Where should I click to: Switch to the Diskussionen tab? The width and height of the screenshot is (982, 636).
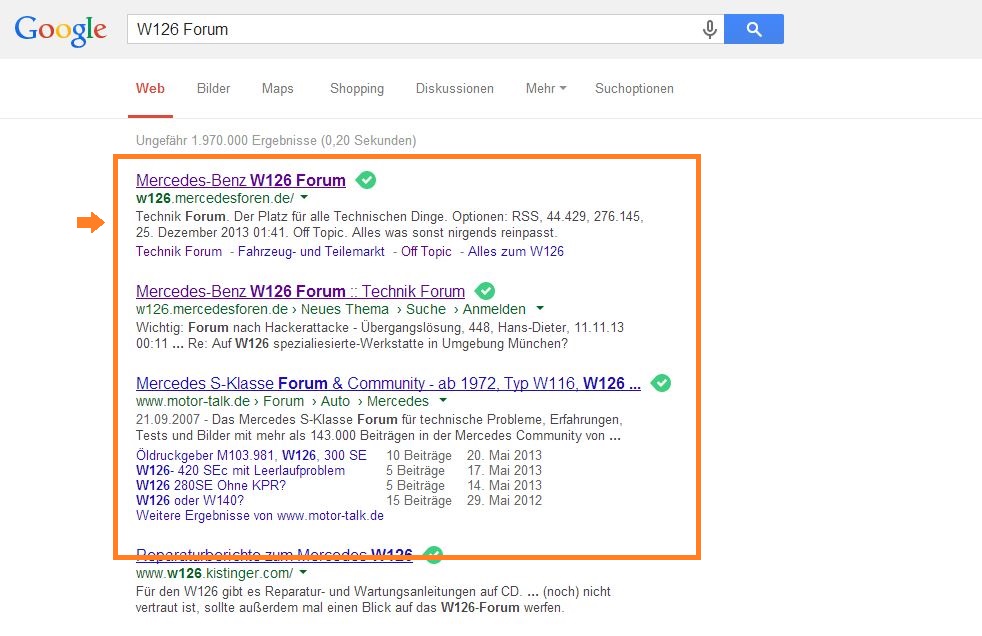point(455,88)
